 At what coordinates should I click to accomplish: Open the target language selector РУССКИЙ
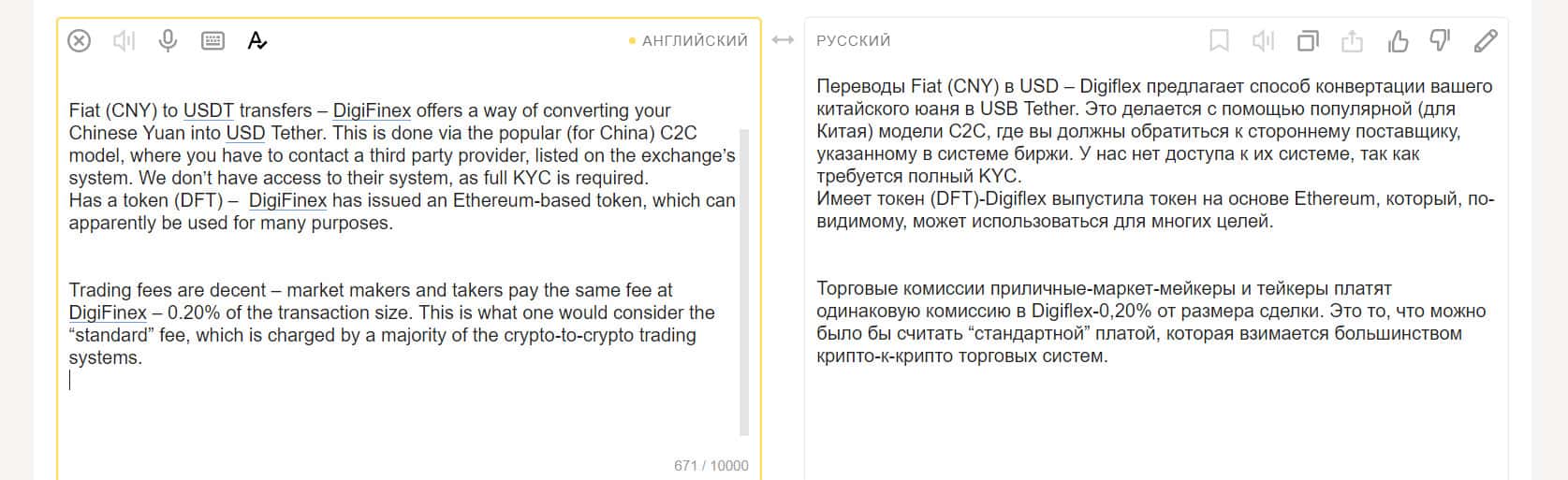854,41
